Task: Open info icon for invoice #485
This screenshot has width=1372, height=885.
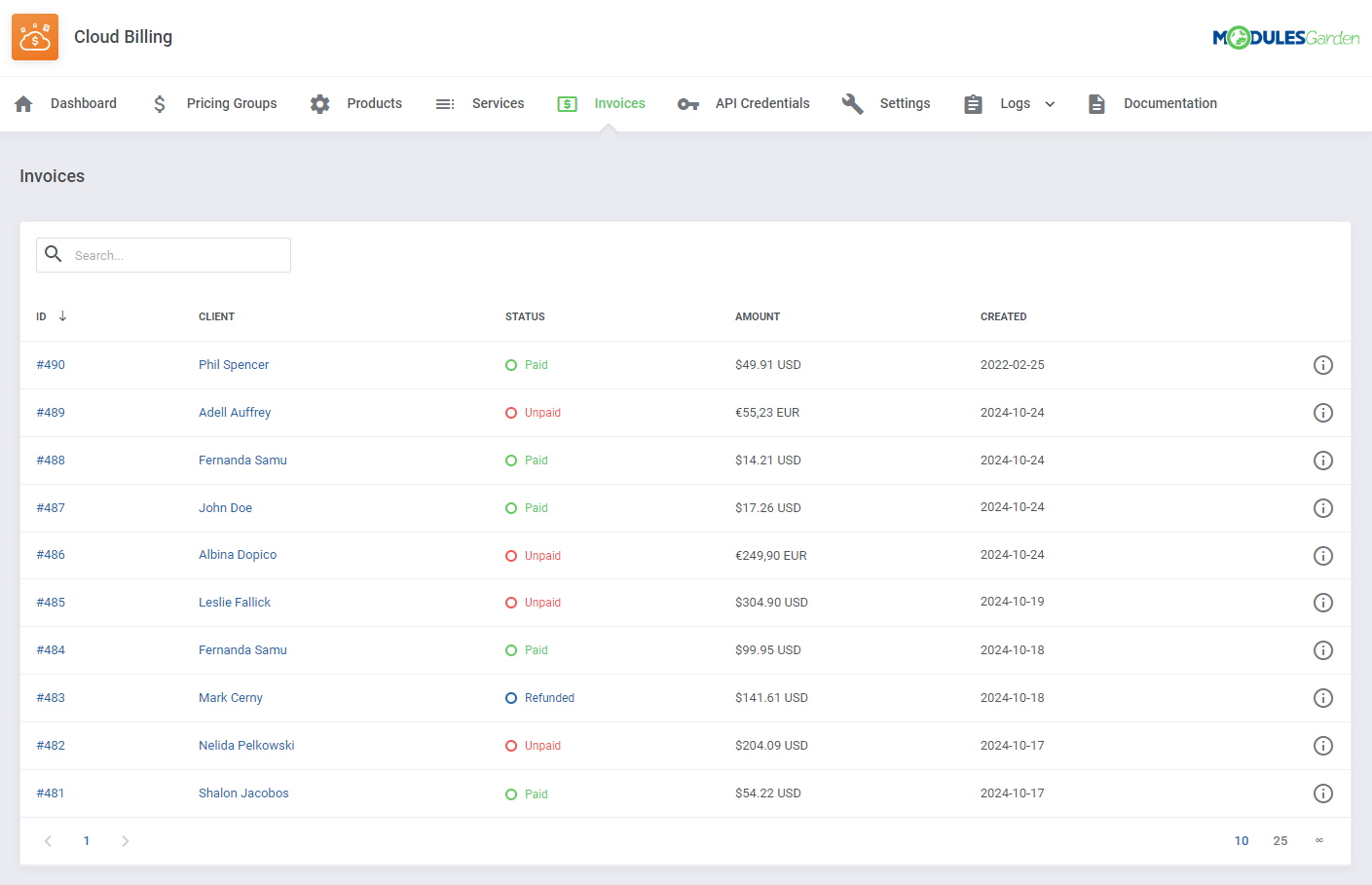Action: tap(1323, 603)
